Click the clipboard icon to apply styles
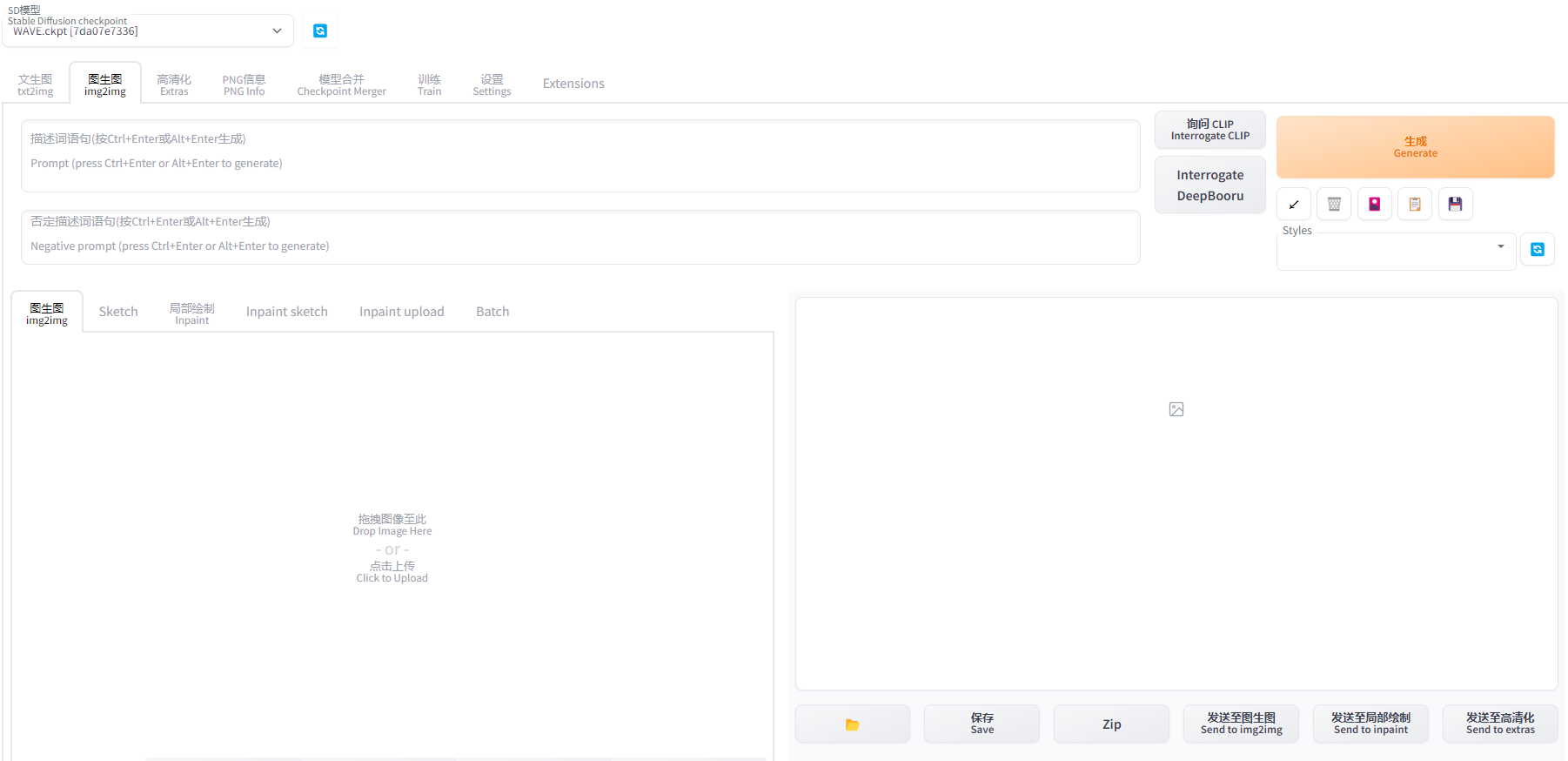The image size is (1568, 761). 1414,205
